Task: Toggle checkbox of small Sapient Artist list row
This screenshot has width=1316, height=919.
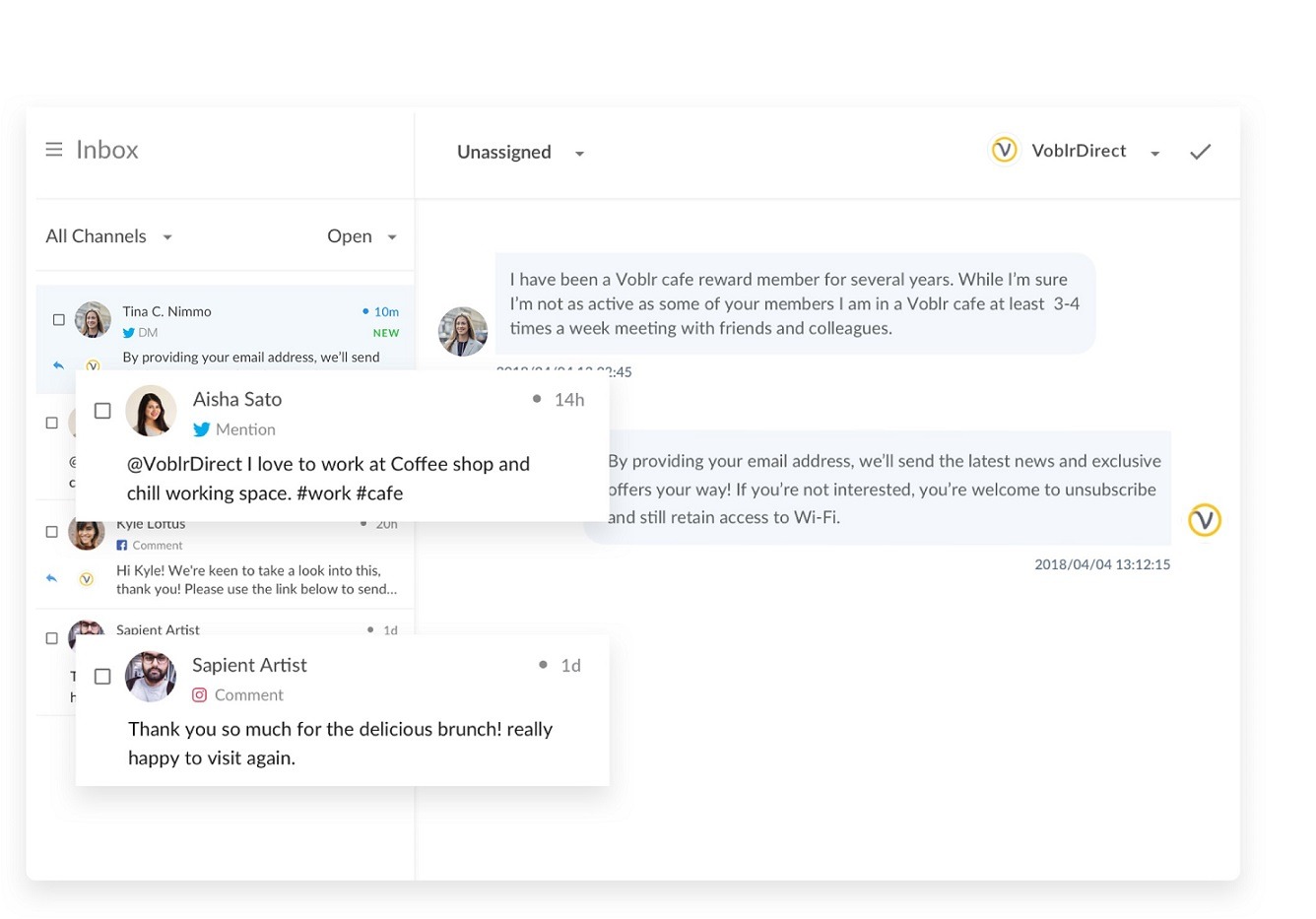Action: 52,638
